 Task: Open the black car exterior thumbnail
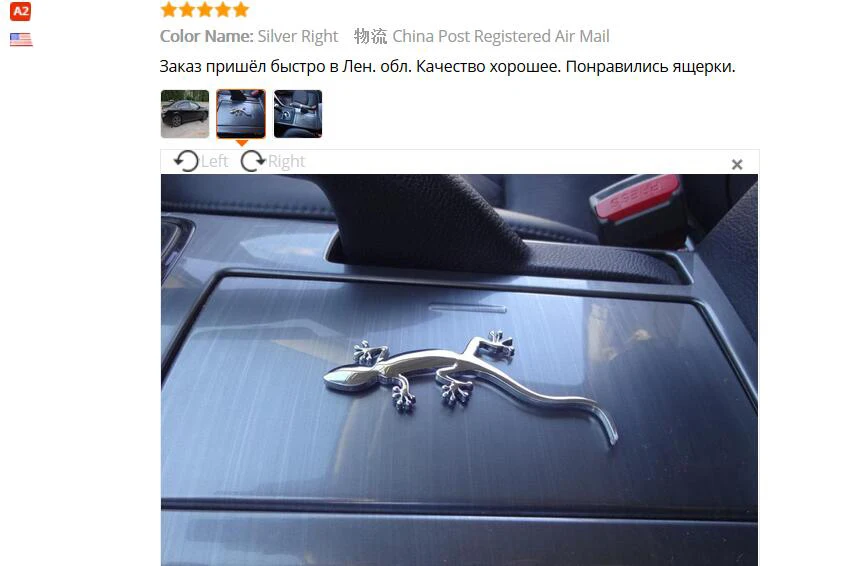coord(185,114)
